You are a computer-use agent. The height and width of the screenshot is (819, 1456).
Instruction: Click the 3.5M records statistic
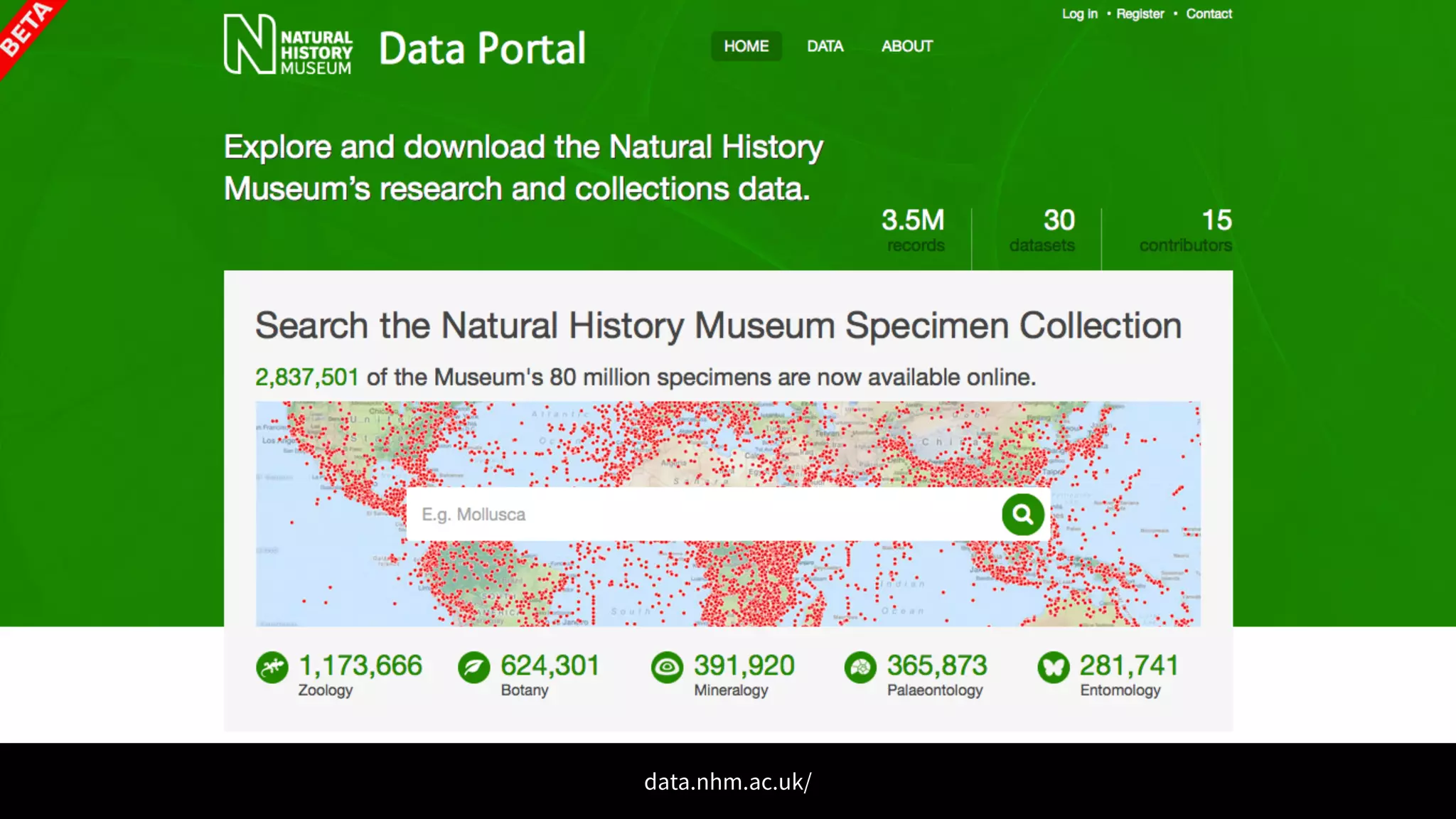tap(914, 230)
